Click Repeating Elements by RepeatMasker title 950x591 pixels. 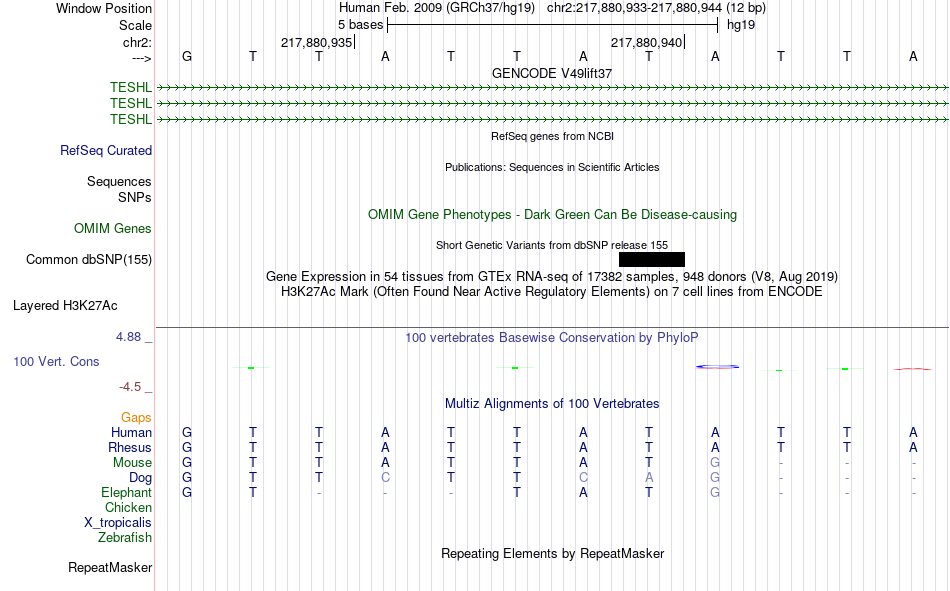(553, 553)
